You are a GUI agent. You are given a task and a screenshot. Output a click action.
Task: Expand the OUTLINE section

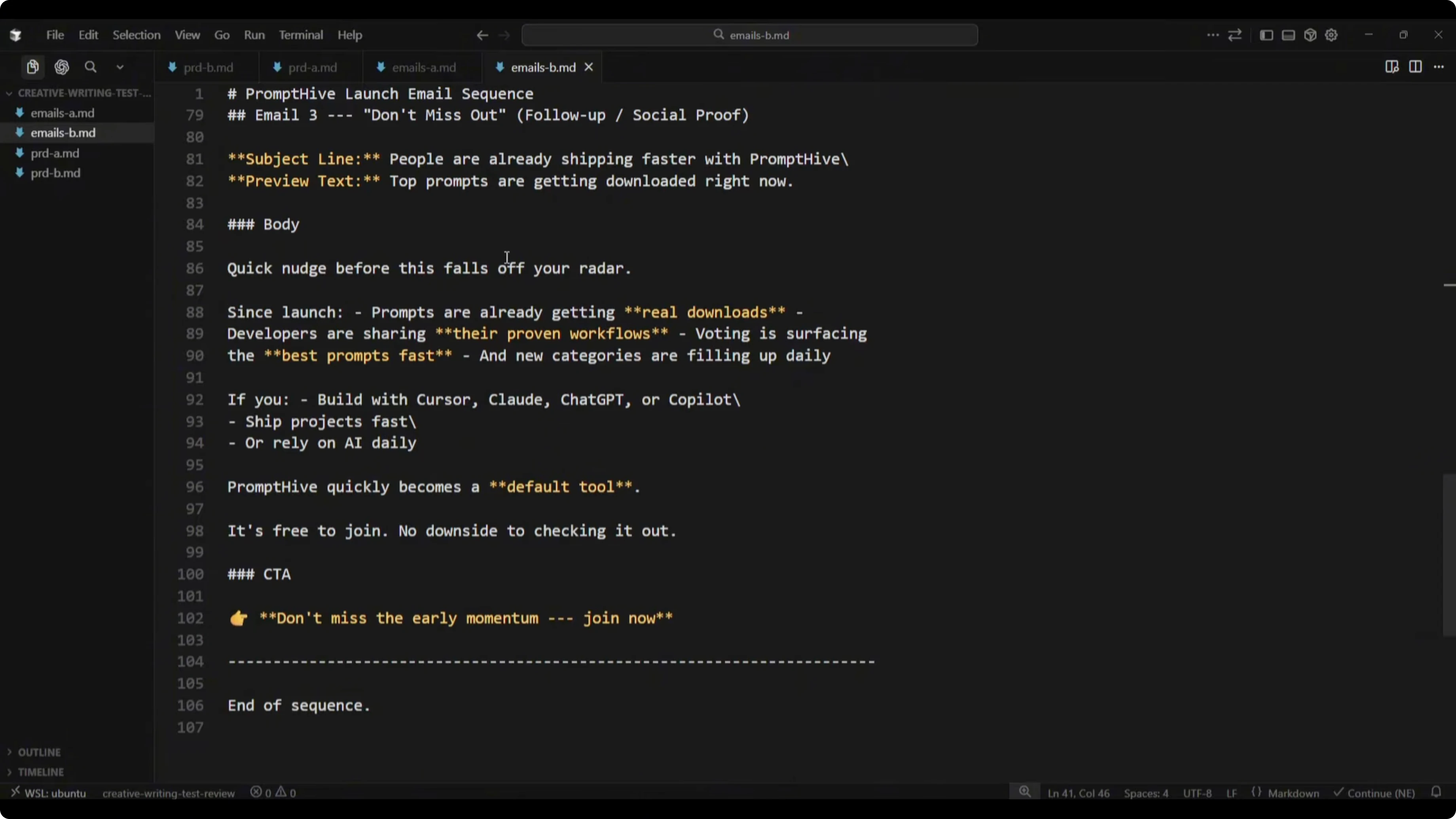39,752
